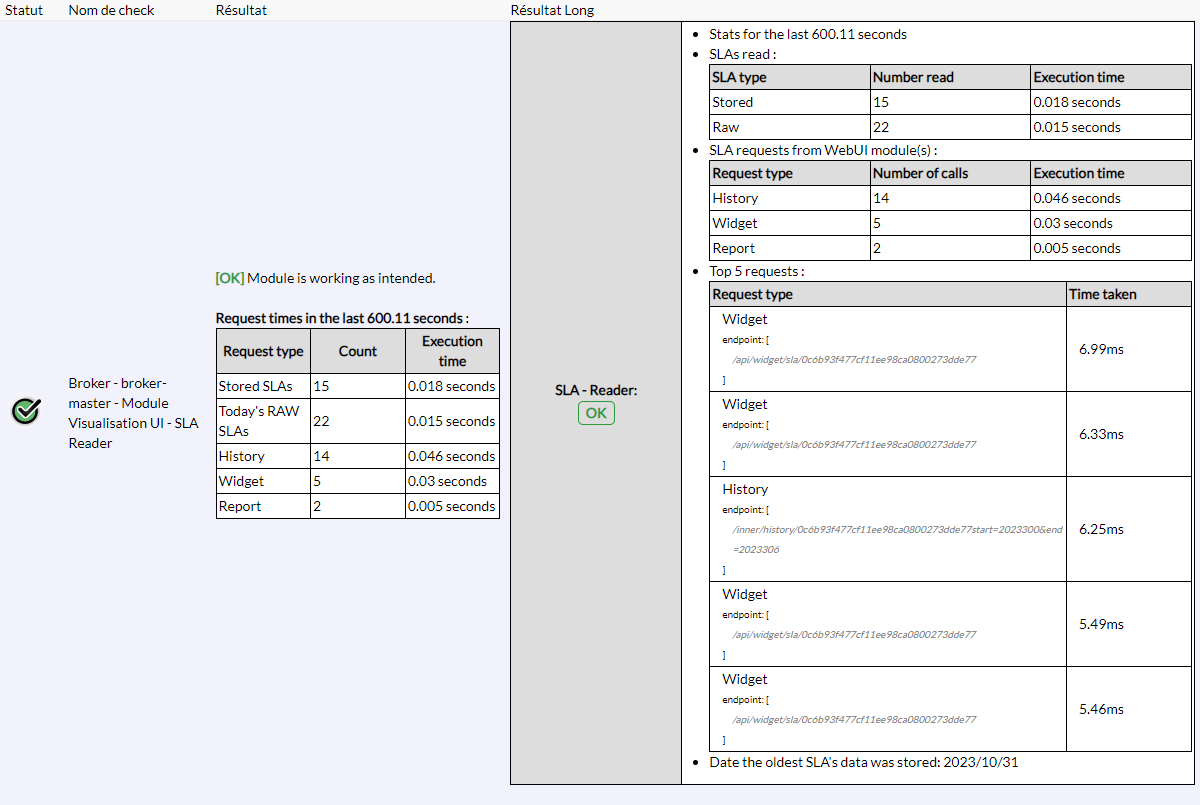1200x805 pixels.
Task: Click the Number of calls column header
Action: tap(920, 173)
